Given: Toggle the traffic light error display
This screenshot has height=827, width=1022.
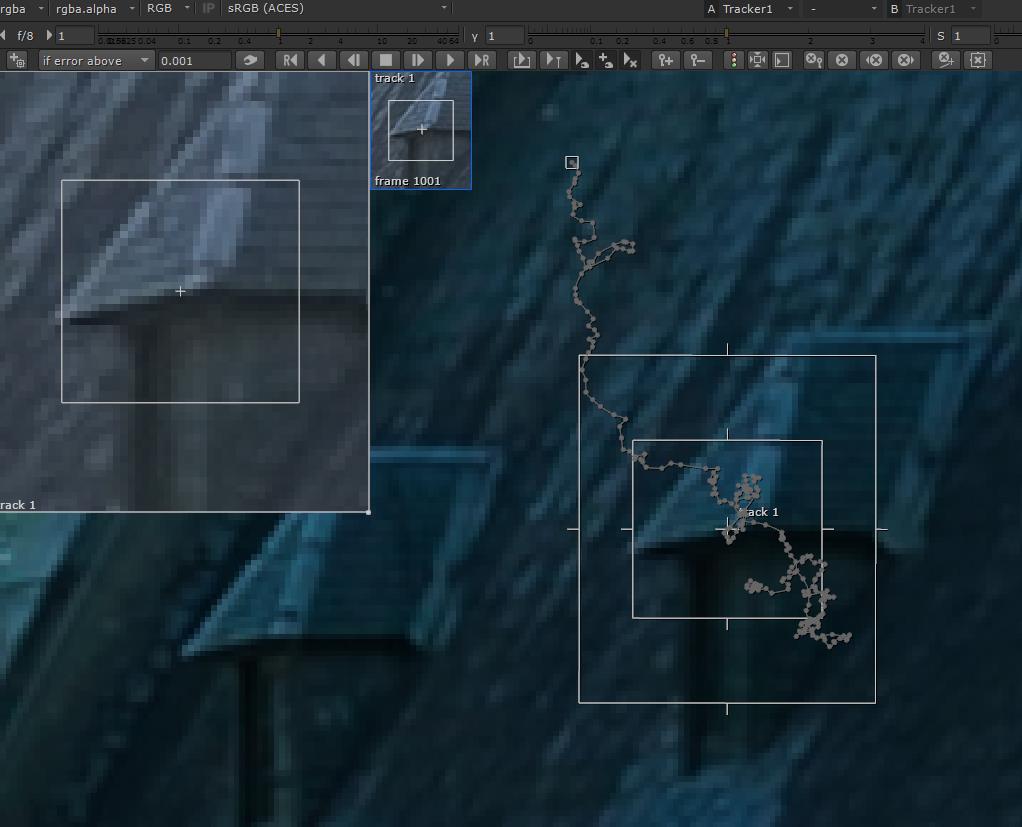Looking at the screenshot, I should [x=734, y=60].
